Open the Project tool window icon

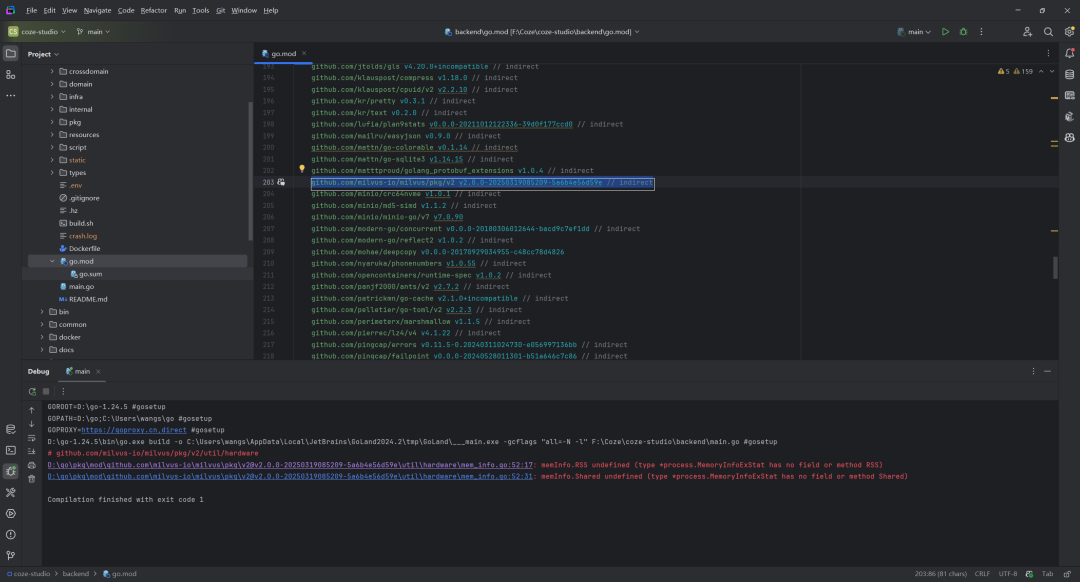point(10,53)
